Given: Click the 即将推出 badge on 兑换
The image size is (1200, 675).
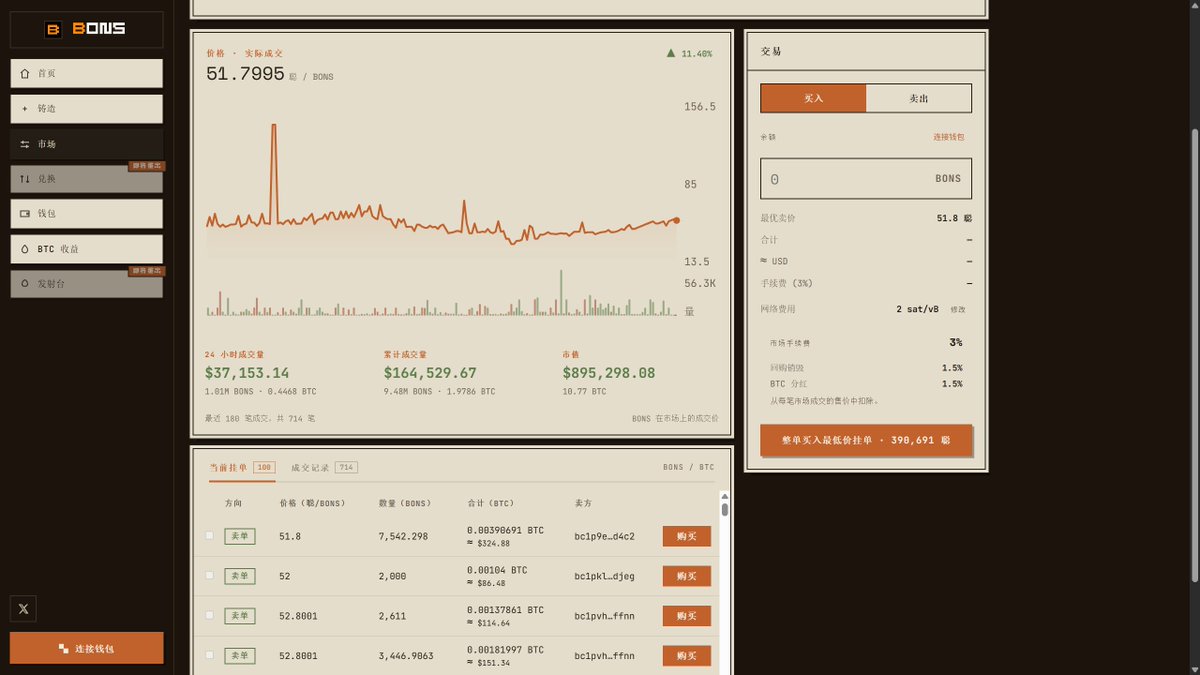Looking at the screenshot, I should tap(146, 166).
